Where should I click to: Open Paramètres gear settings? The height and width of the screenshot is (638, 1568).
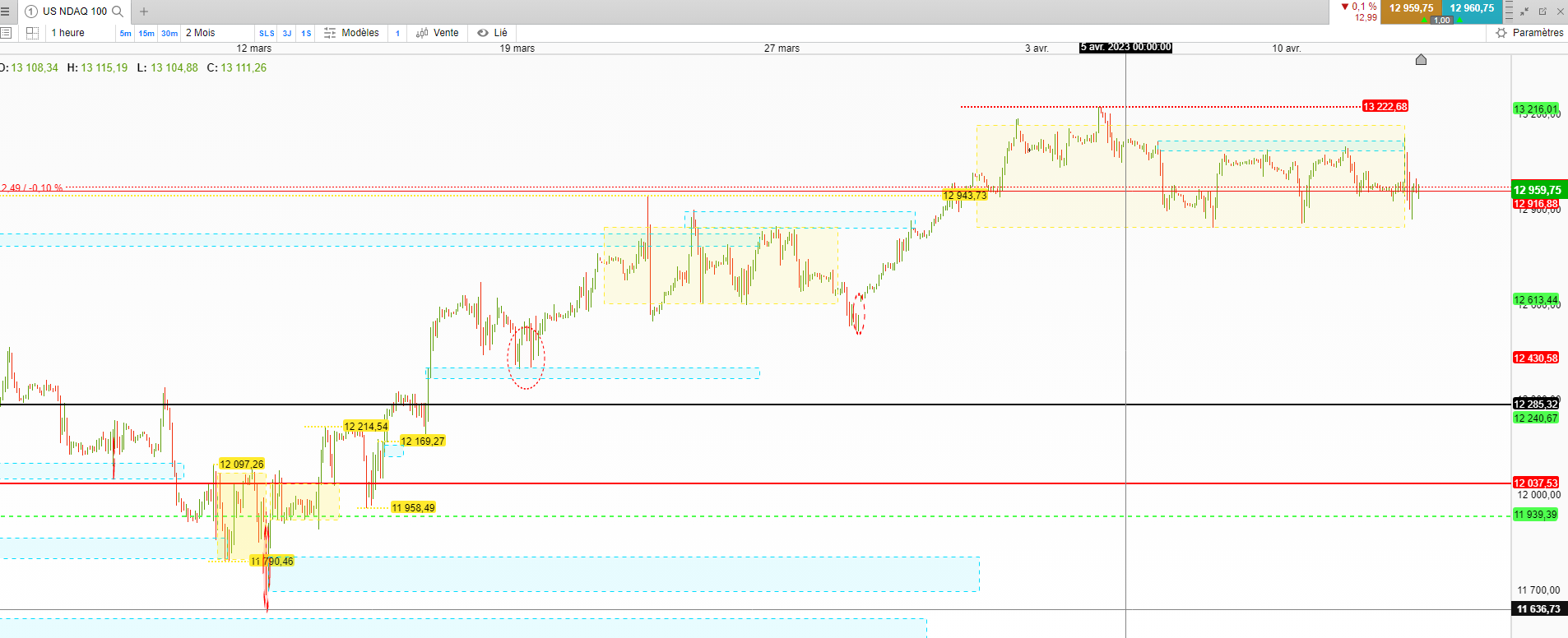1501,33
